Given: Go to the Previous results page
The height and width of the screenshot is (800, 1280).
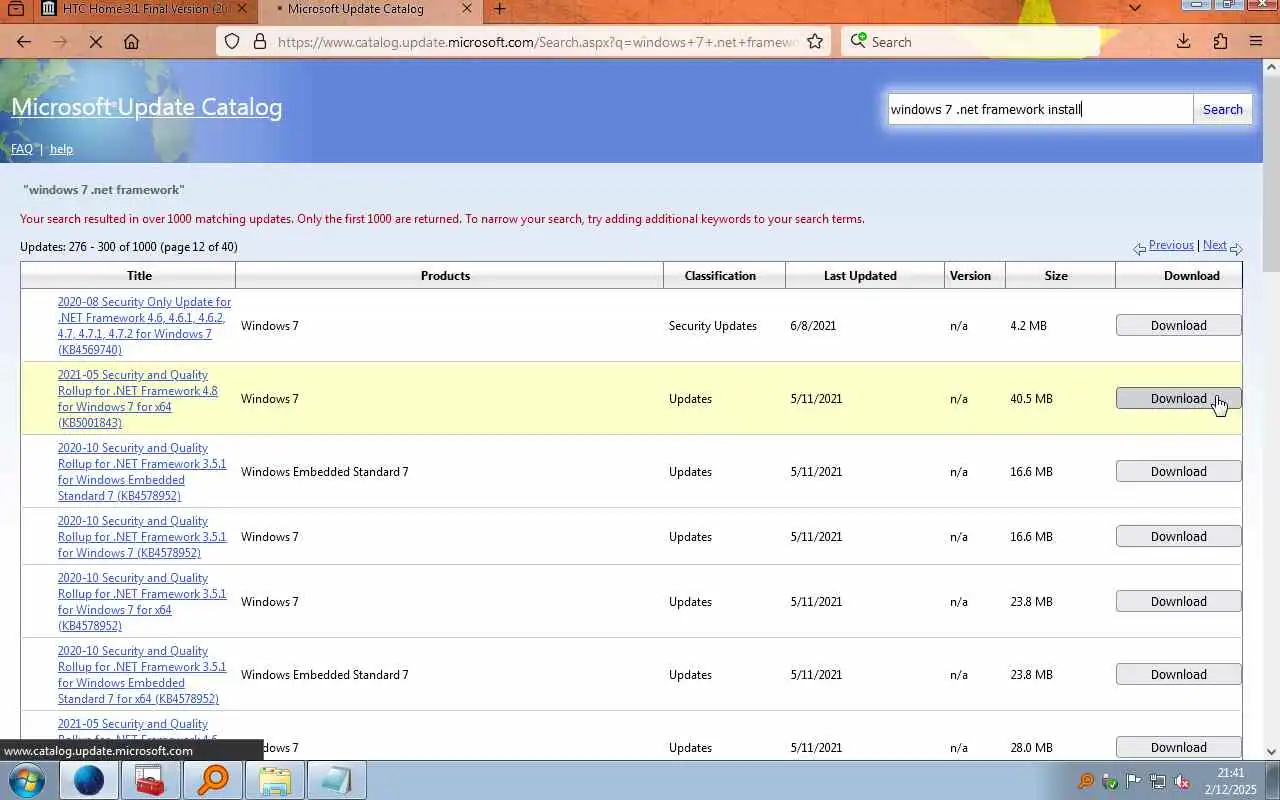Looking at the screenshot, I should (x=1171, y=245).
